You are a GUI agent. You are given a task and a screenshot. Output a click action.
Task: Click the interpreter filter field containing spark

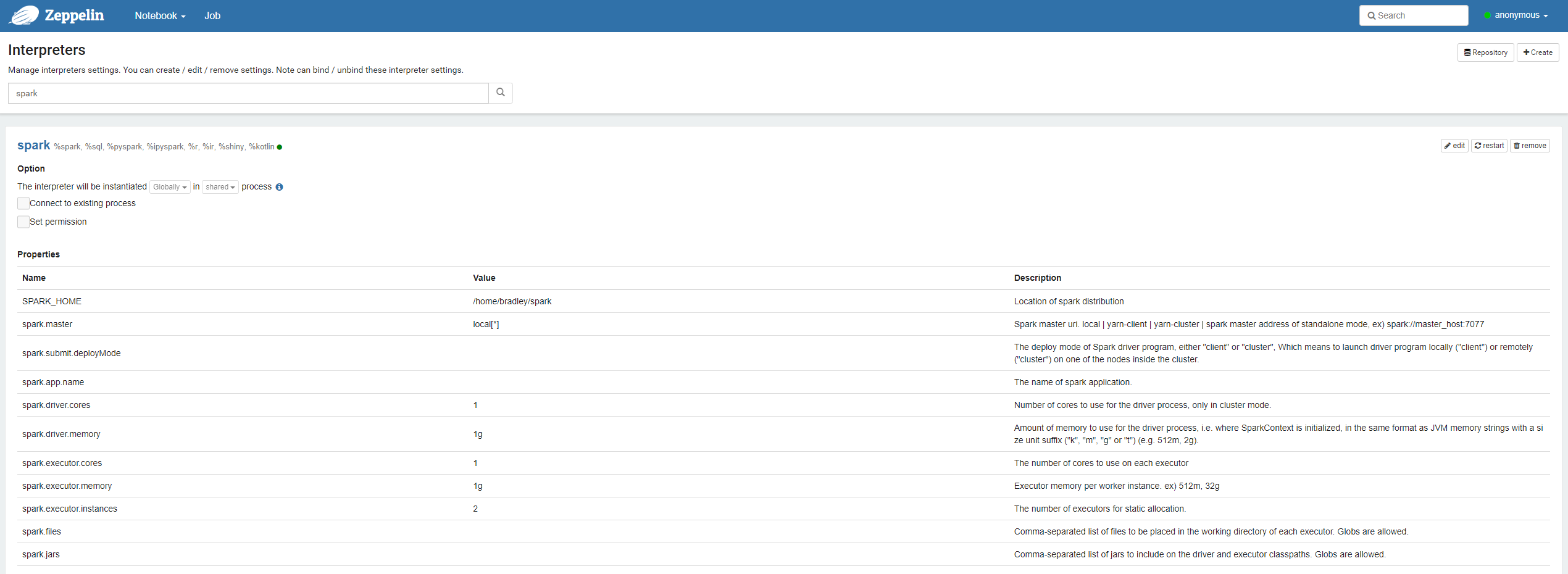[248, 93]
